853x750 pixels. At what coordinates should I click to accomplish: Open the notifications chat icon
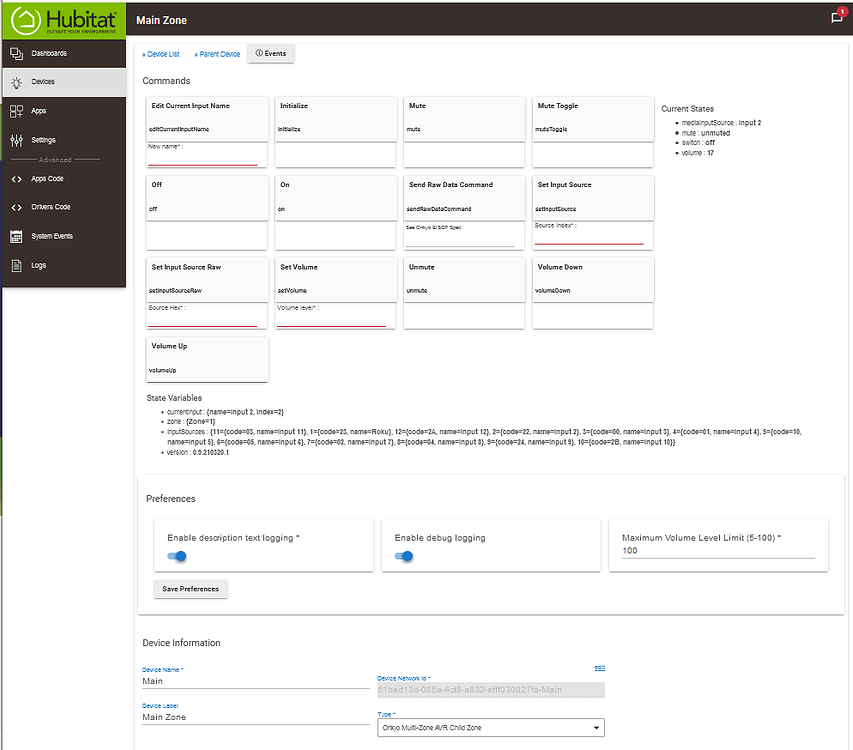(x=837, y=18)
